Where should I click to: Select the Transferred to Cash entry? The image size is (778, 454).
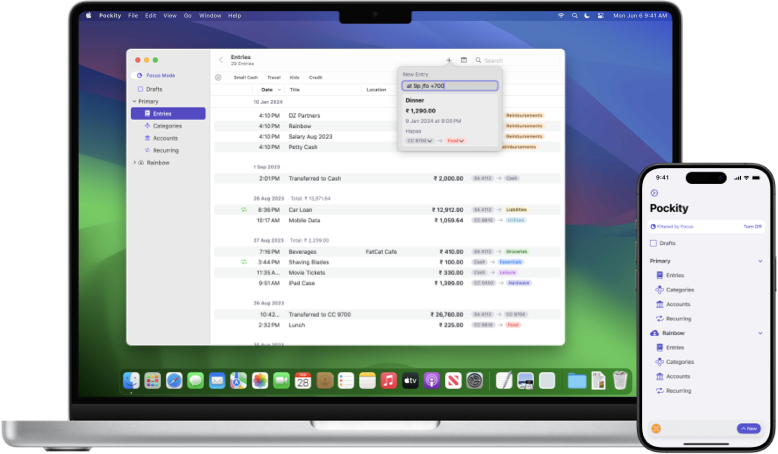pos(388,179)
